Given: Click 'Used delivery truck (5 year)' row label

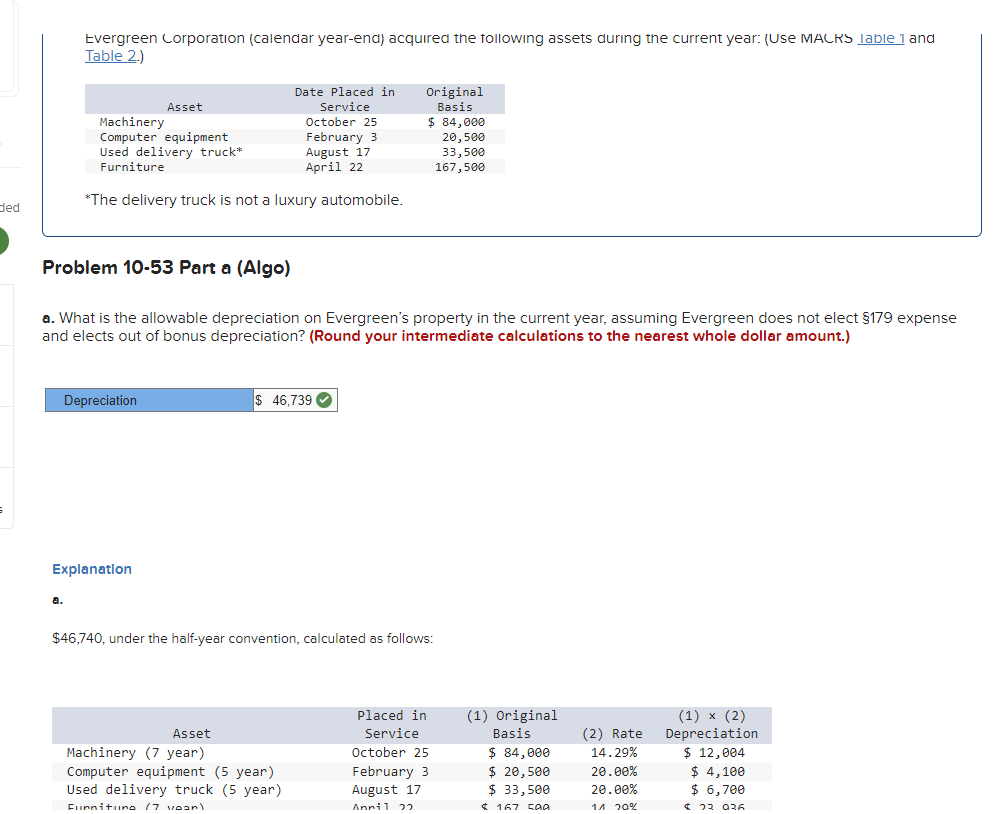Looking at the screenshot, I should [175, 790].
